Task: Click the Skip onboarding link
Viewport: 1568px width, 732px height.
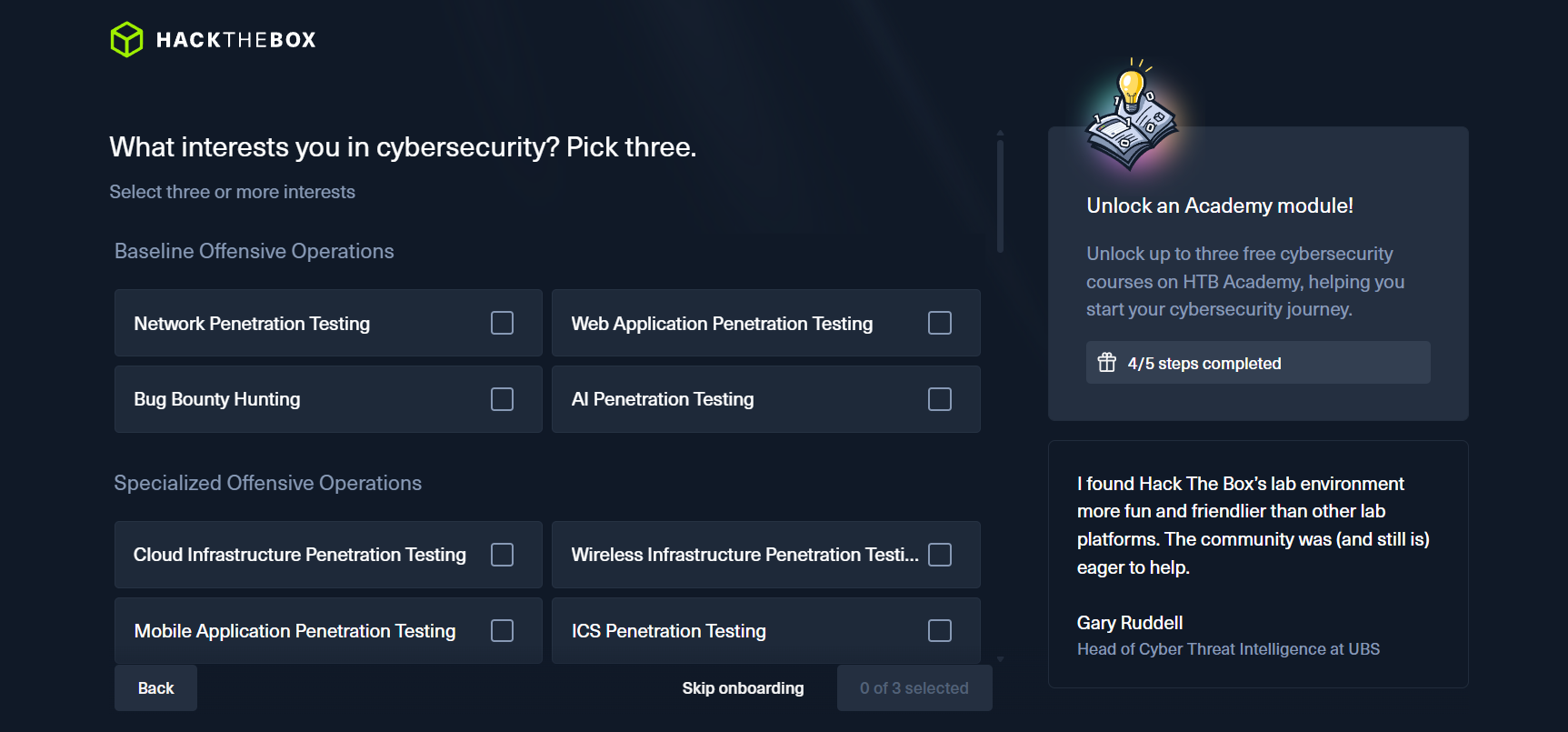Action: [743, 688]
